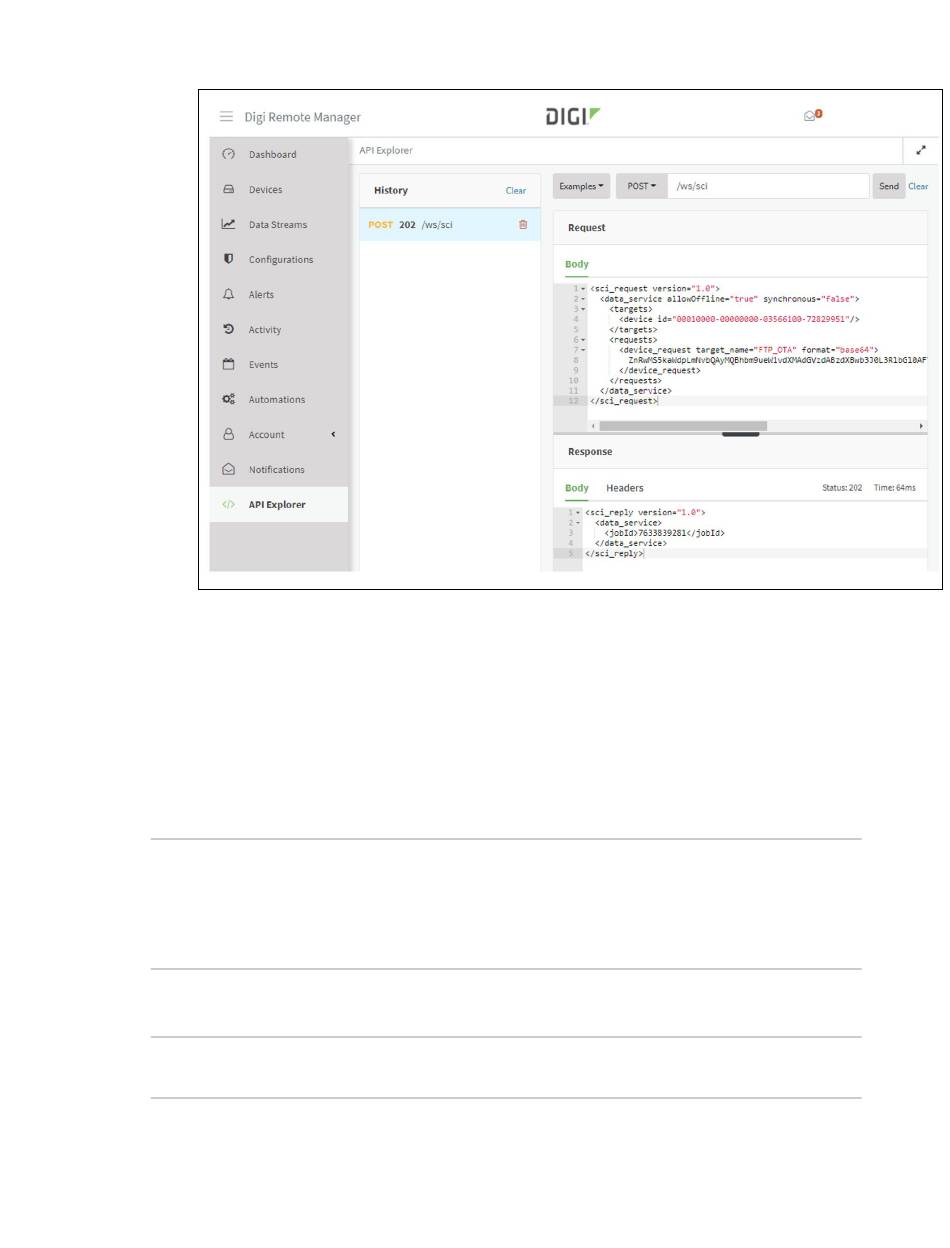Delete the /ws/sci history entry
950x1248 pixels.
click(x=523, y=225)
